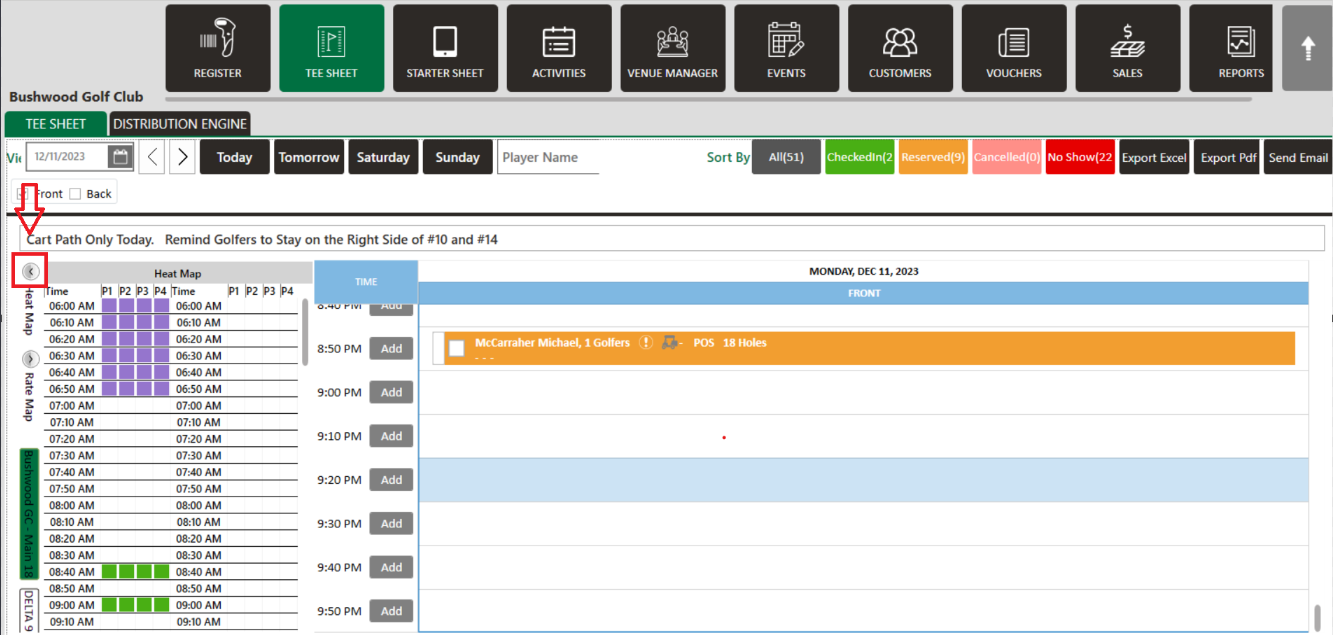The height and width of the screenshot is (635, 1333).
Task: Go to the next day arrow
Action: coord(181,157)
